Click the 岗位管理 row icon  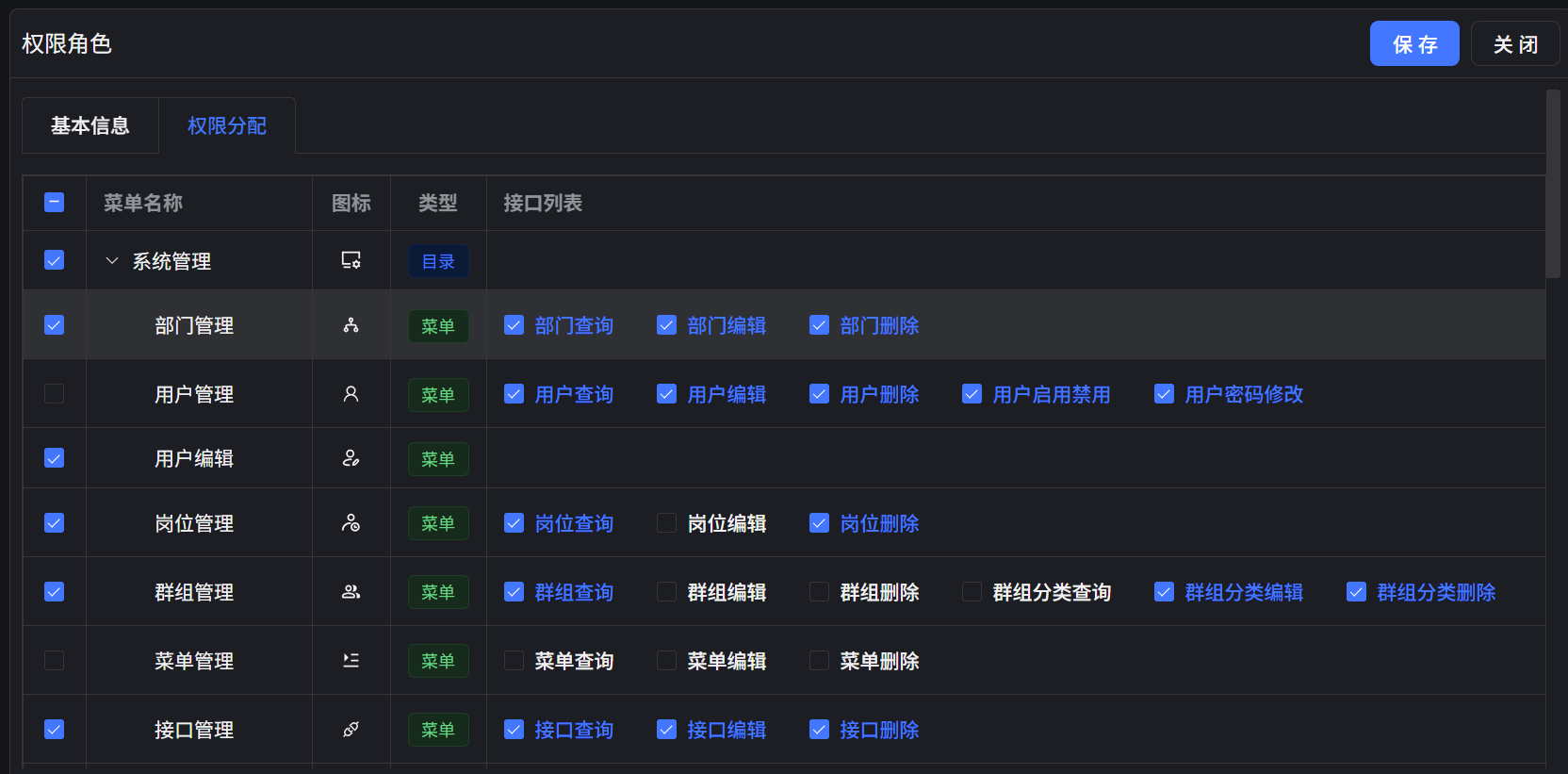[351, 523]
